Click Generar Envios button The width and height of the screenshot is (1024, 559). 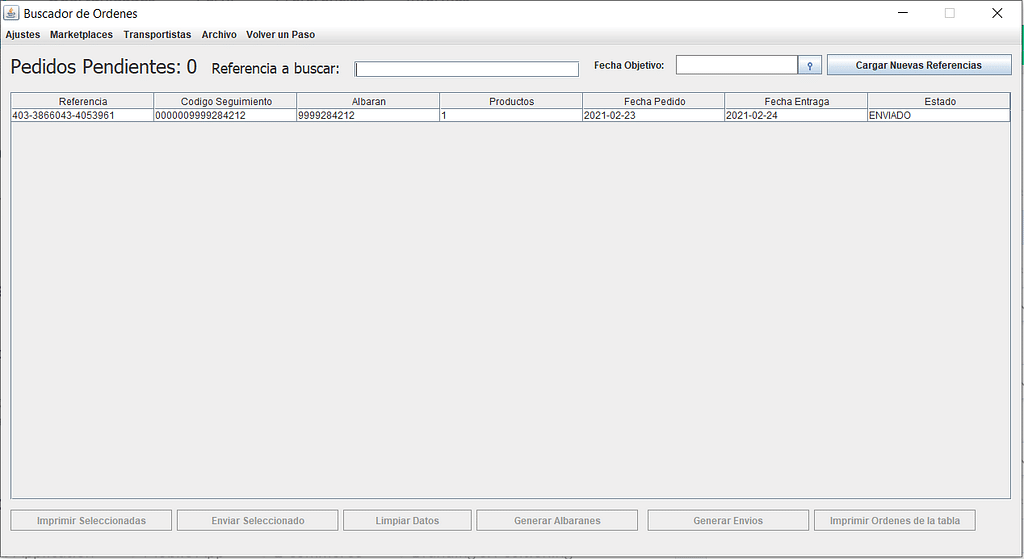click(x=728, y=520)
